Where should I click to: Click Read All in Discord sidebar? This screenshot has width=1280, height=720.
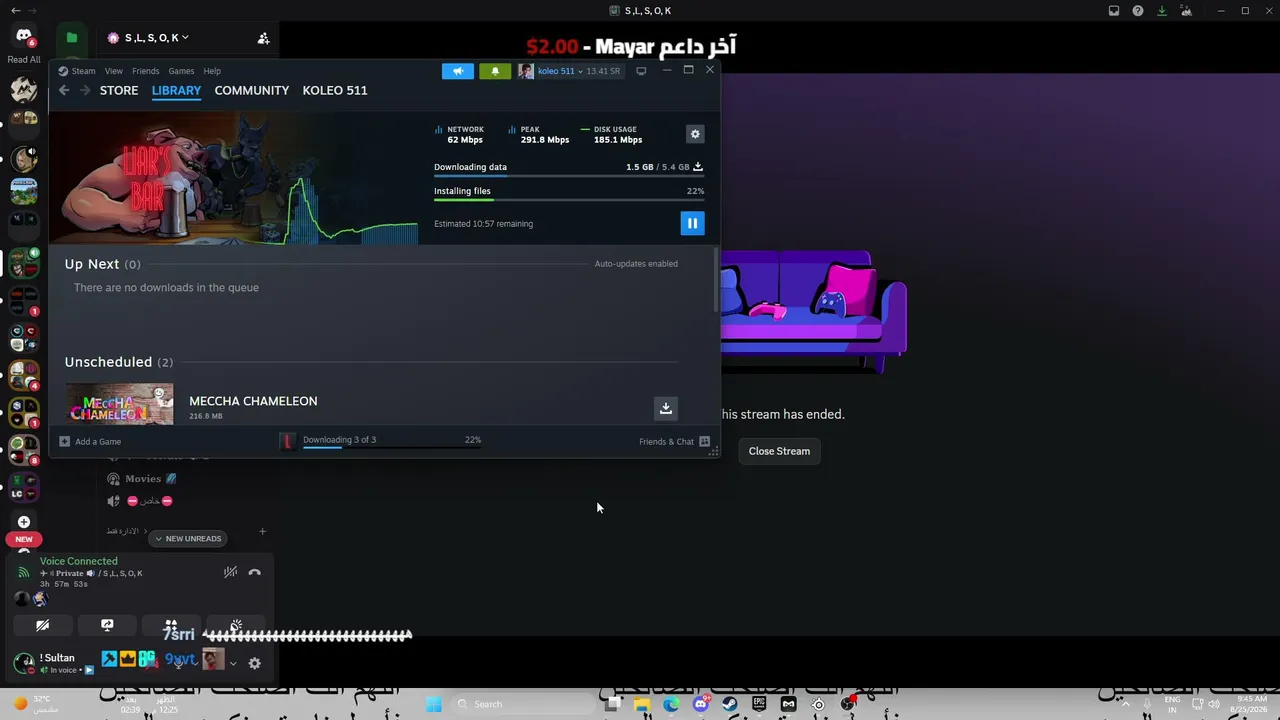(24, 60)
